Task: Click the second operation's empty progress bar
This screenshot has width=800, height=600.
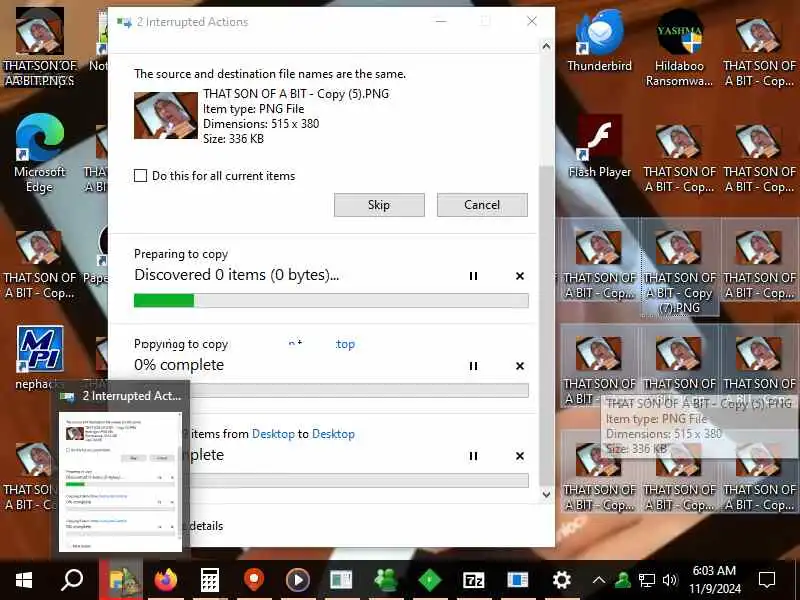Action: [359, 390]
